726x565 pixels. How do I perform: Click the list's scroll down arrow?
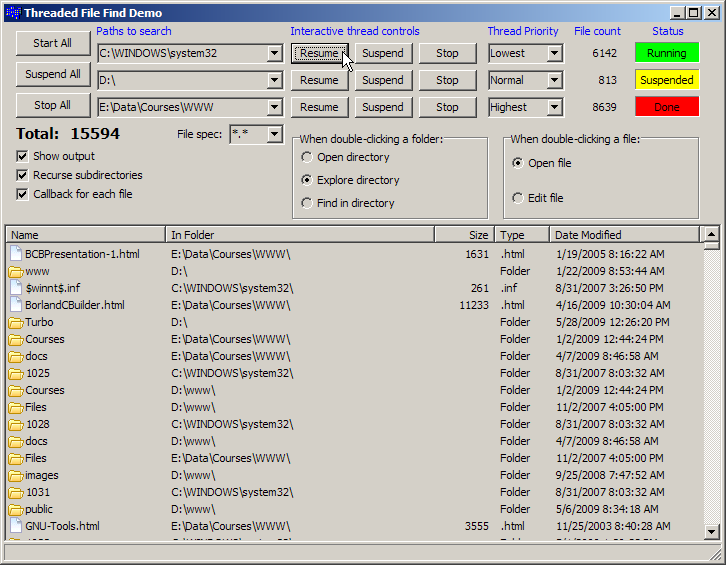click(x=711, y=532)
